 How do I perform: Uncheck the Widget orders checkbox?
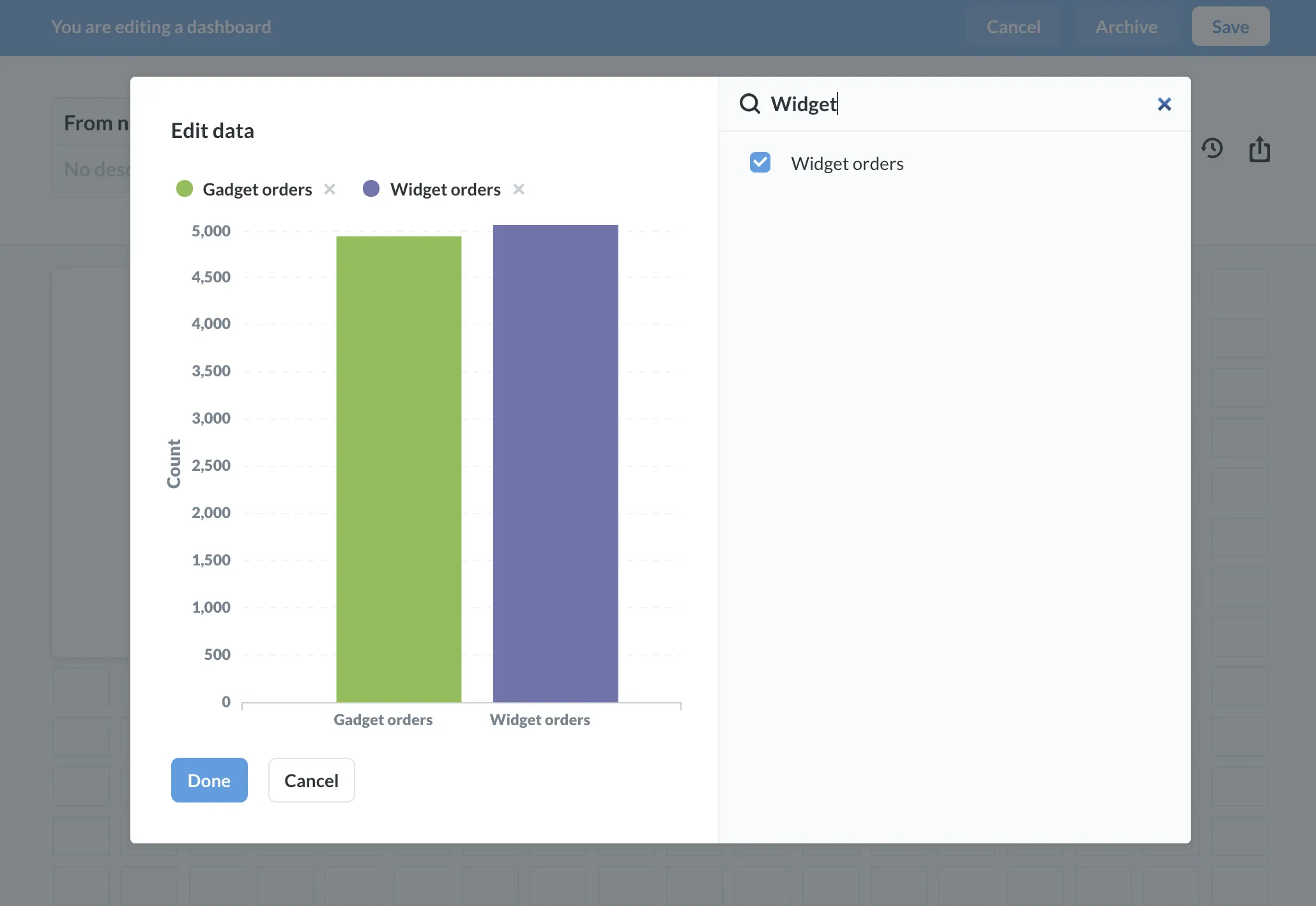760,163
